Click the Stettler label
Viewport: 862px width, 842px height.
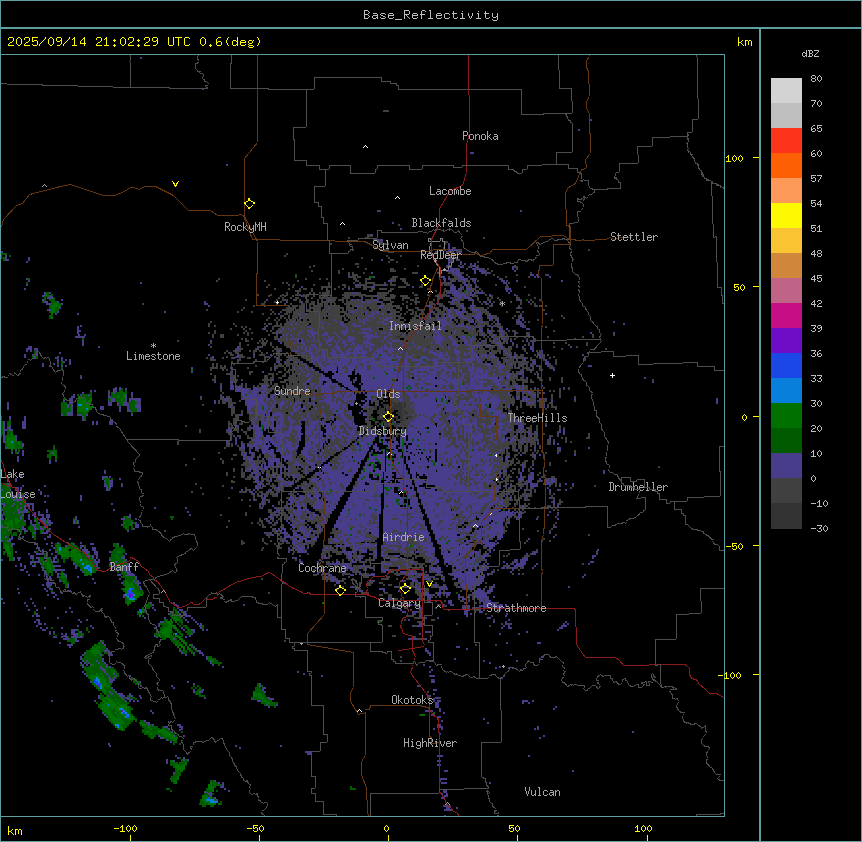(634, 237)
